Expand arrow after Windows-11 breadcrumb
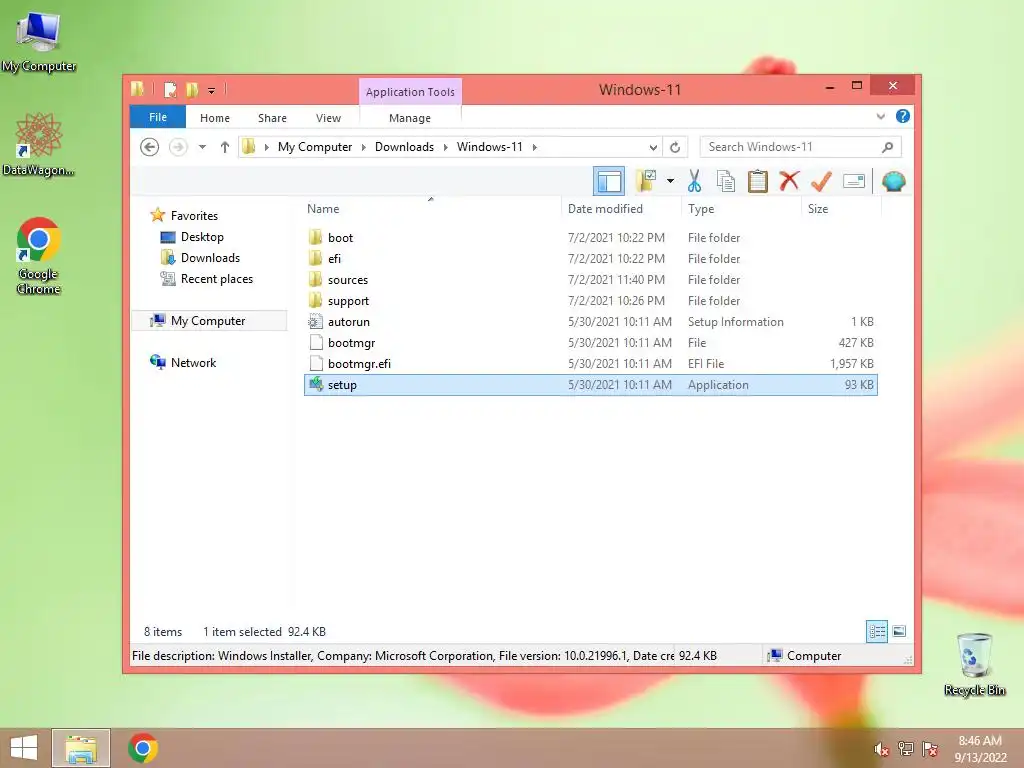The height and width of the screenshot is (768, 1024). [x=534, y=147]
